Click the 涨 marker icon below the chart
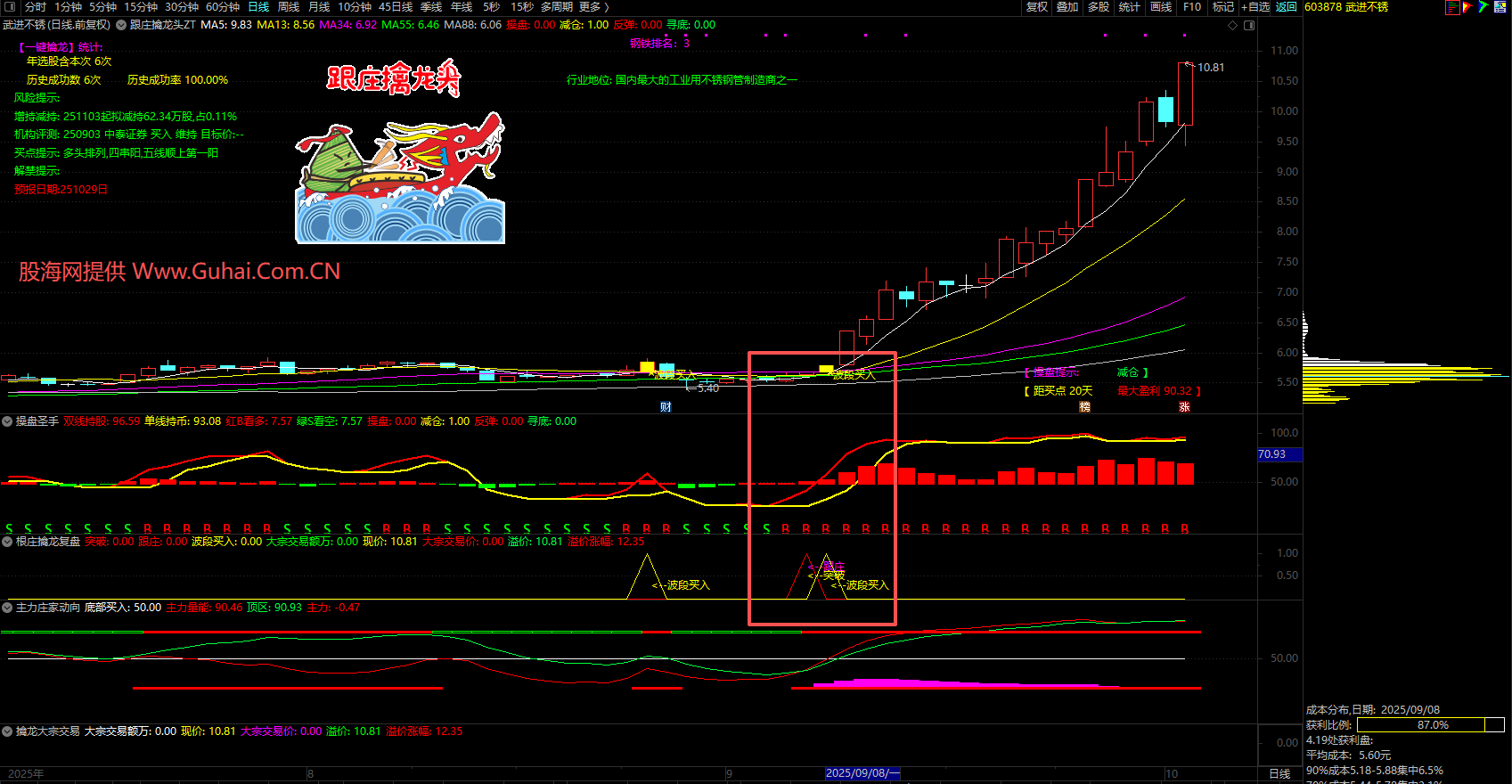1512x784 pixels. pyautogui.click(x=1184, y=407)
